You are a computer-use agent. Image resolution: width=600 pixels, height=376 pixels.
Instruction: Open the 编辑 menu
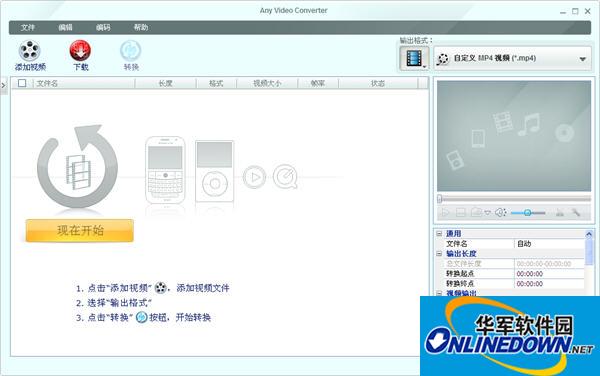click(65, 28)
